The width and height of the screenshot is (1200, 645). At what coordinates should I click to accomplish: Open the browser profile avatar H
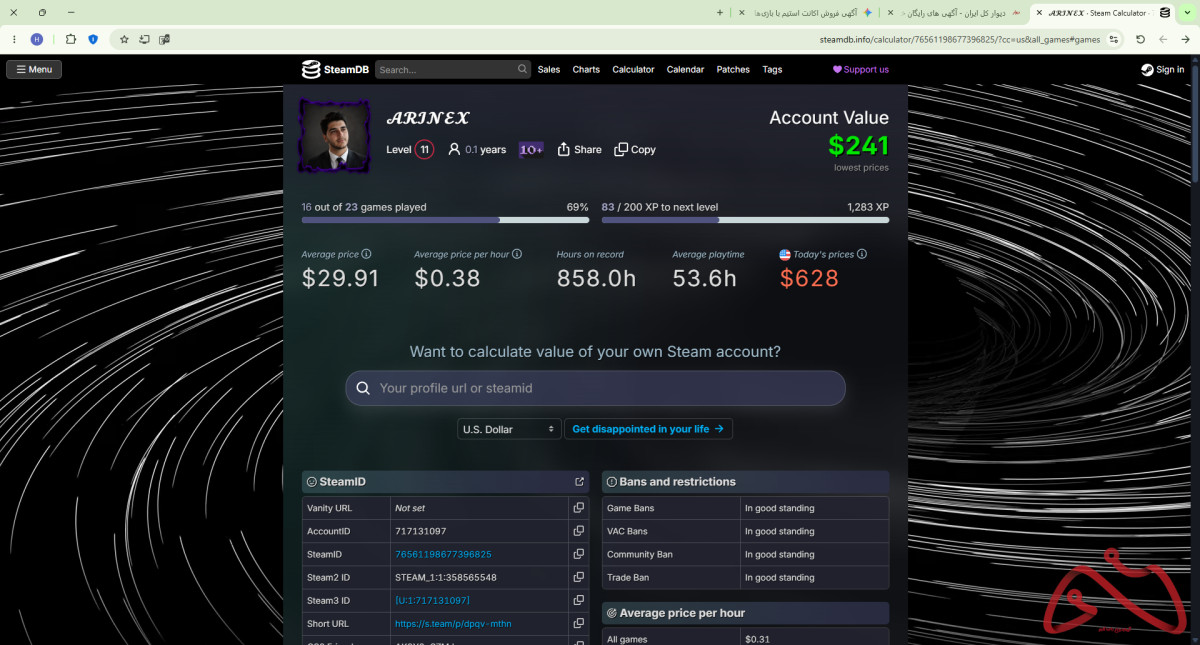click(37, 39)
